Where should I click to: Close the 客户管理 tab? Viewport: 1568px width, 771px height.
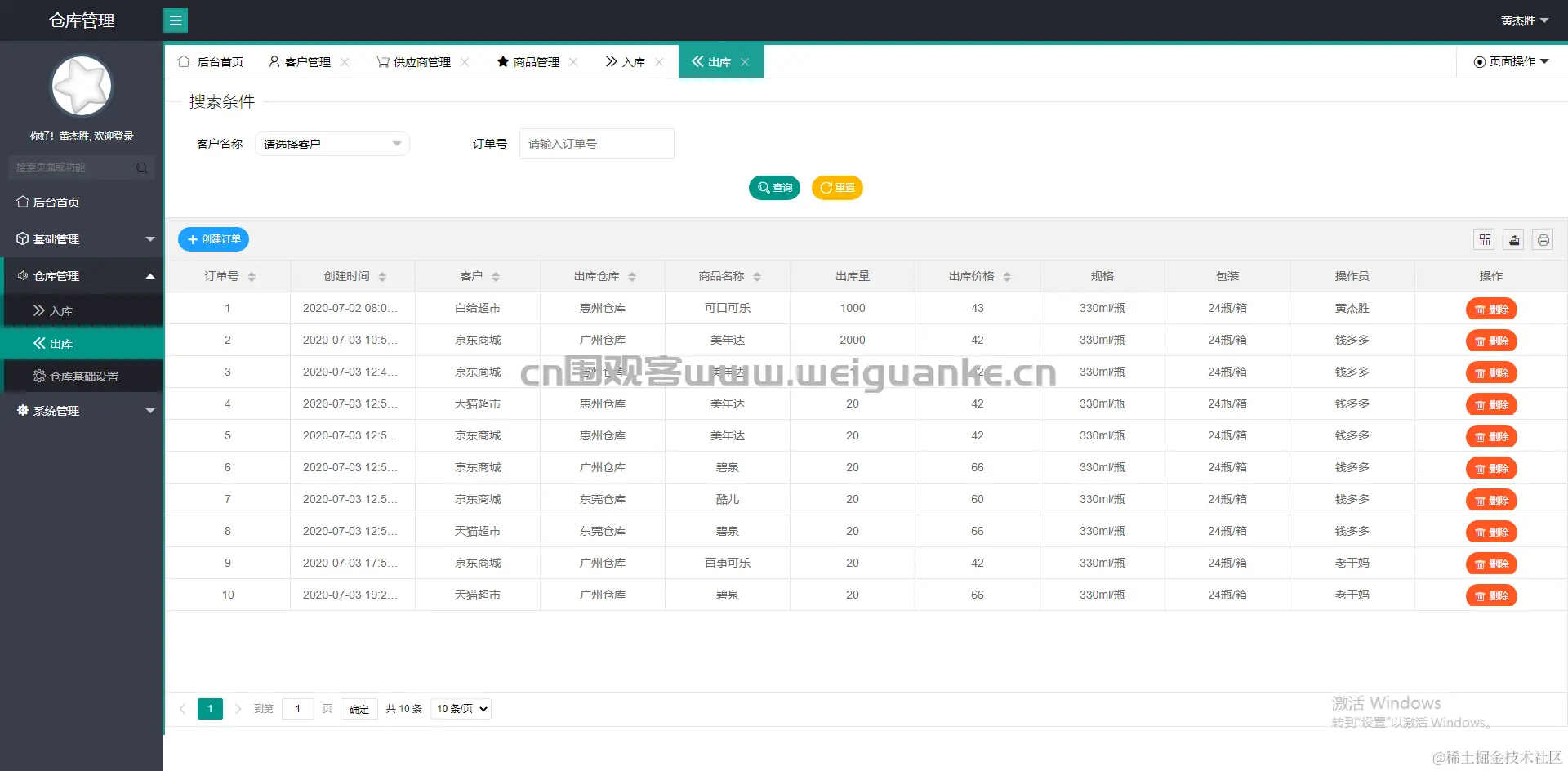click(345, 62)
